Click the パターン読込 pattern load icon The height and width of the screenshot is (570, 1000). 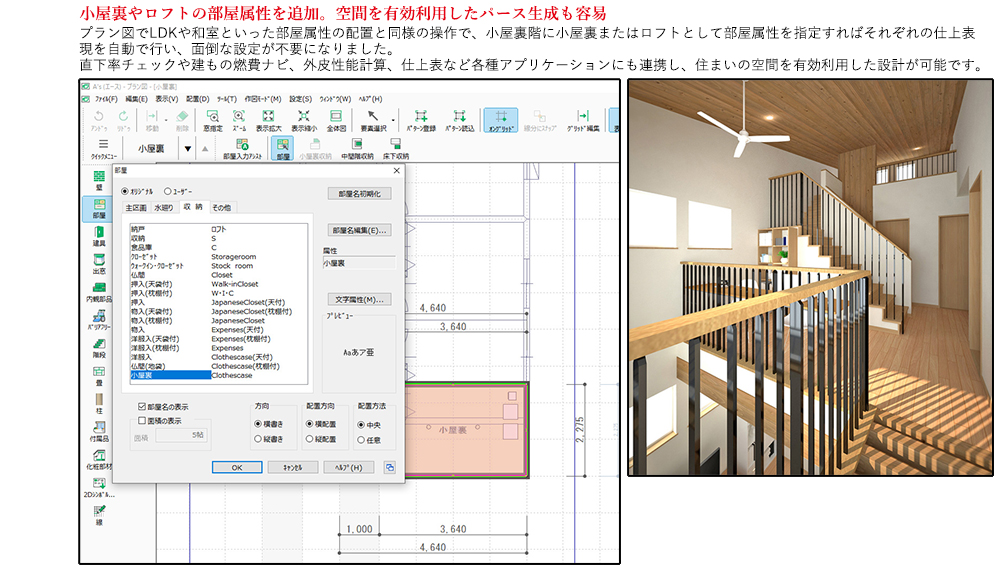tap(459, 120)
